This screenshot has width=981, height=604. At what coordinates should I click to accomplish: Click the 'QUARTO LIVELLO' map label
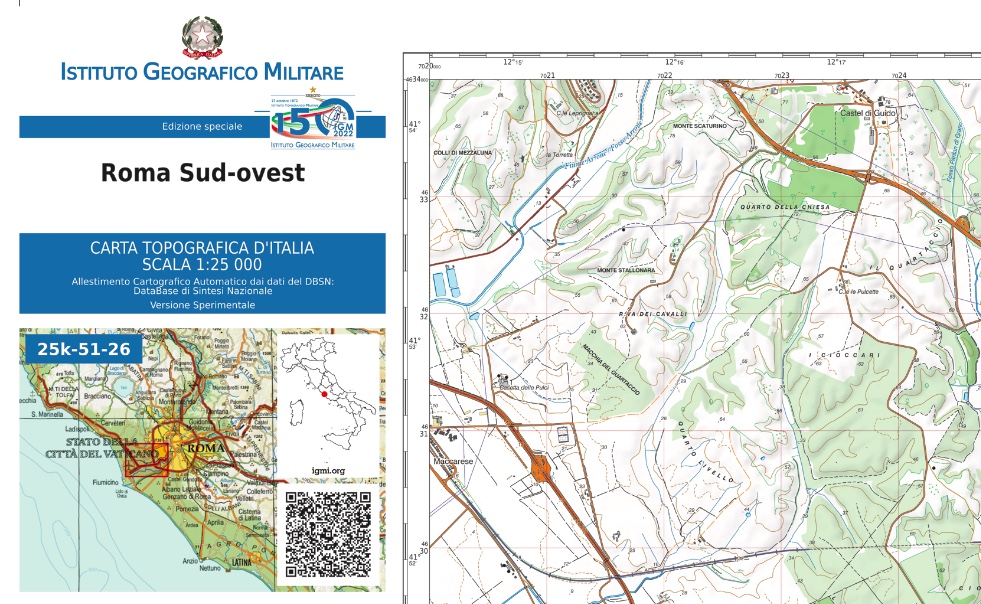pyautogui.click(x=704, y=451)
